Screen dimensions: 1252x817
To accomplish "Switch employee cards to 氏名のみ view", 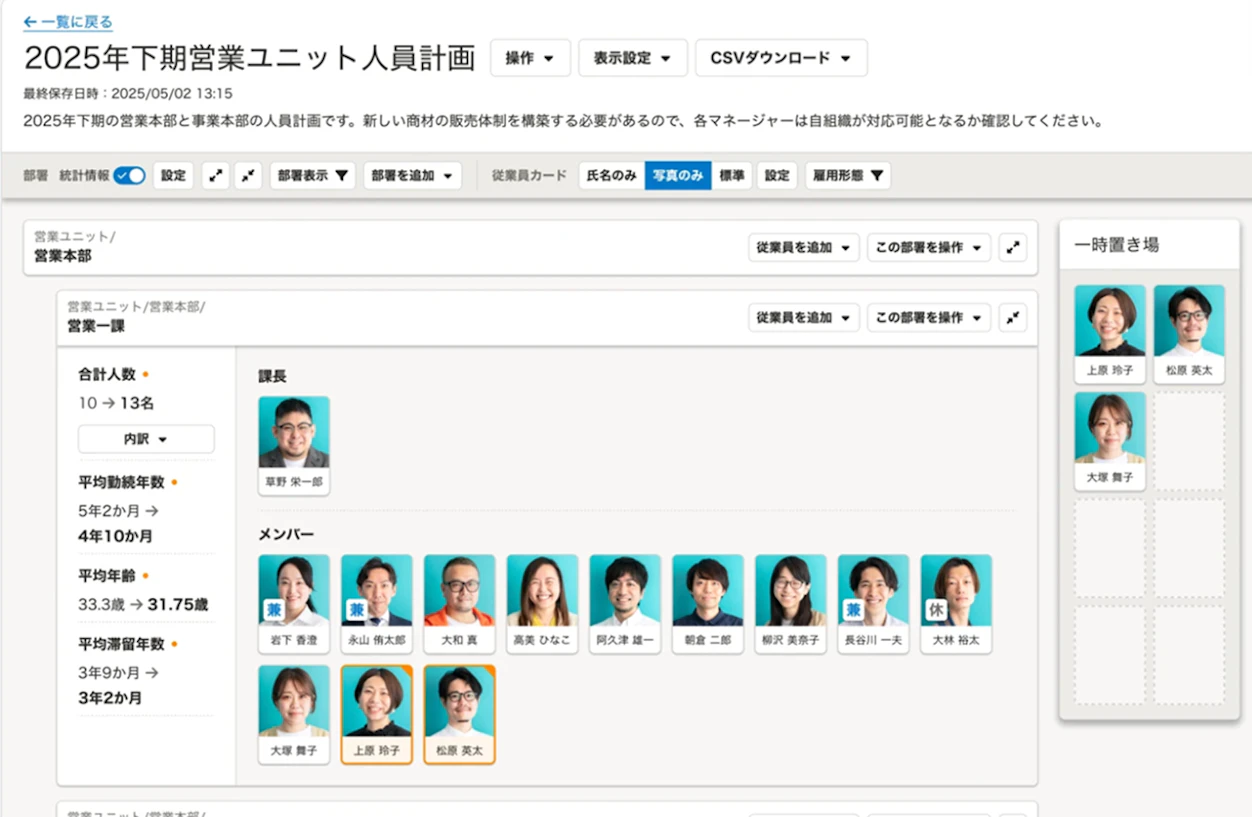I will tap(612, 175).
